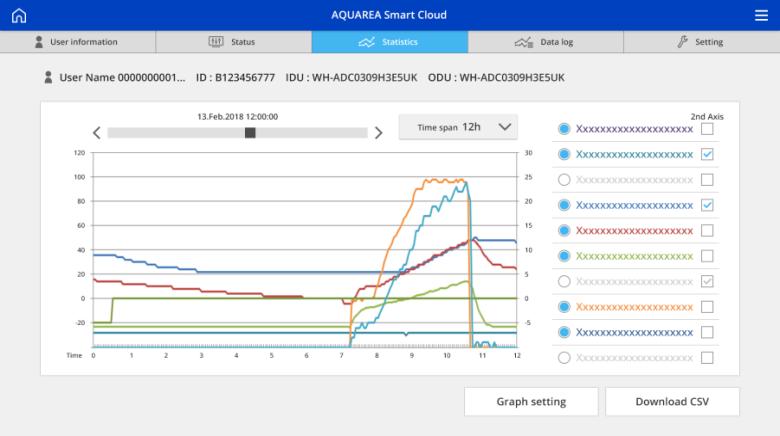Enable the seventh greyed-out series radio button

564,282
